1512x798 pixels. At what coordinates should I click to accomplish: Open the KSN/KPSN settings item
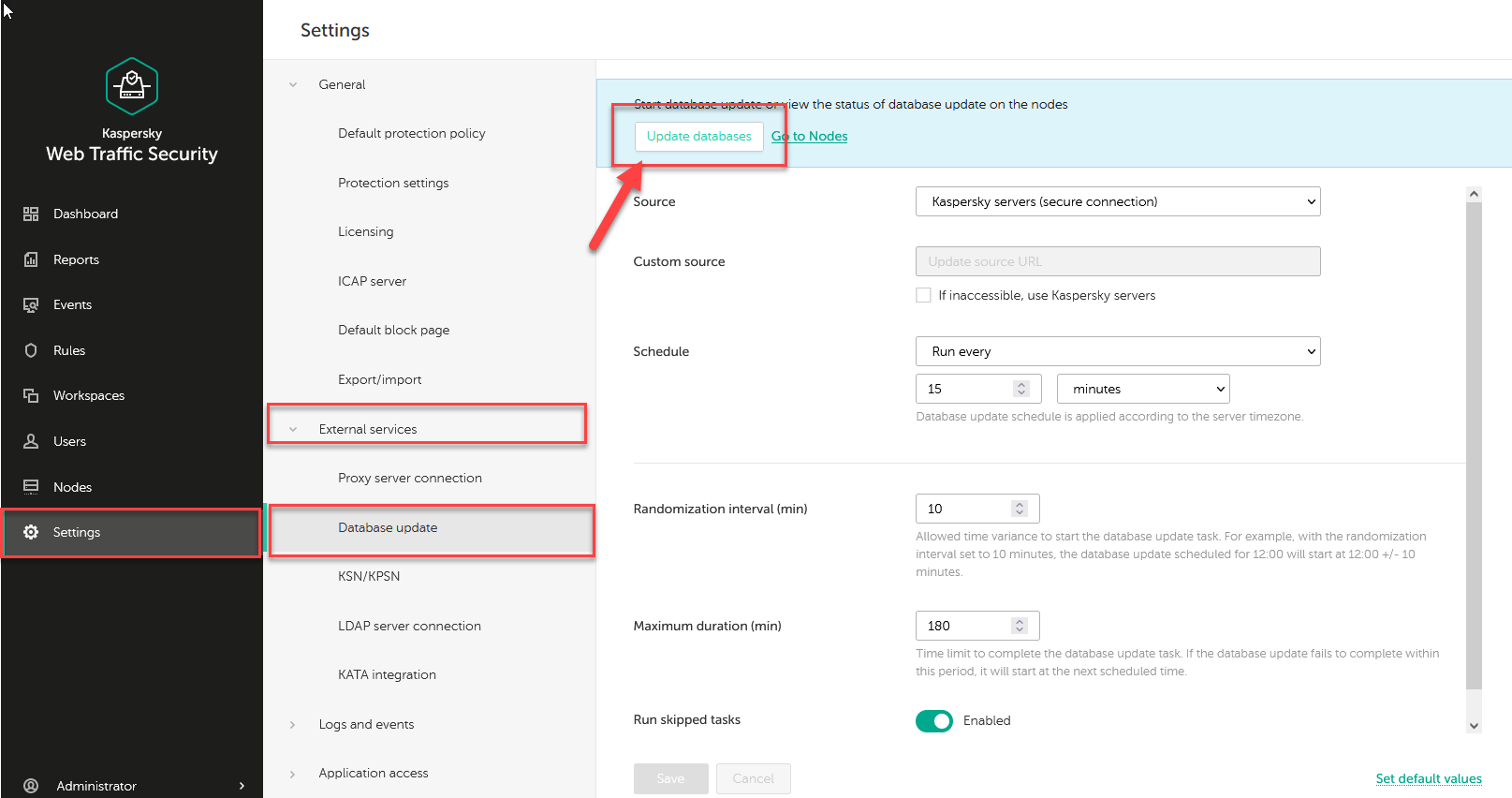point(369,576)
